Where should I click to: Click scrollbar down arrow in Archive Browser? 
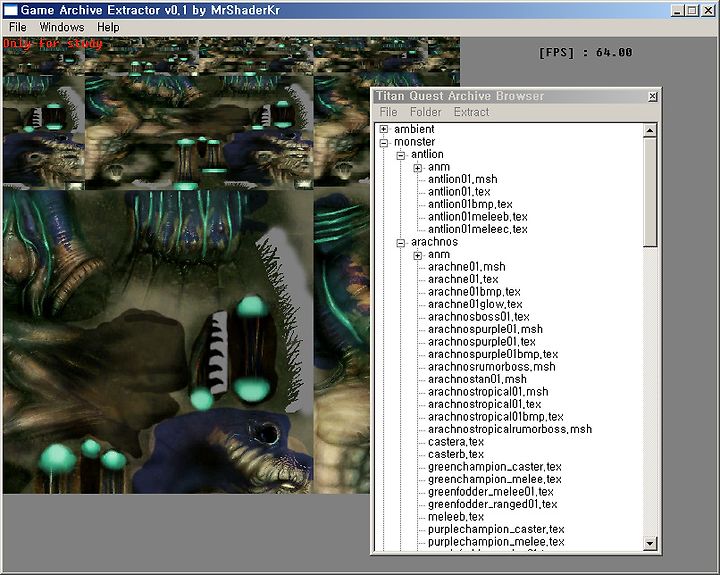(649, 543)
